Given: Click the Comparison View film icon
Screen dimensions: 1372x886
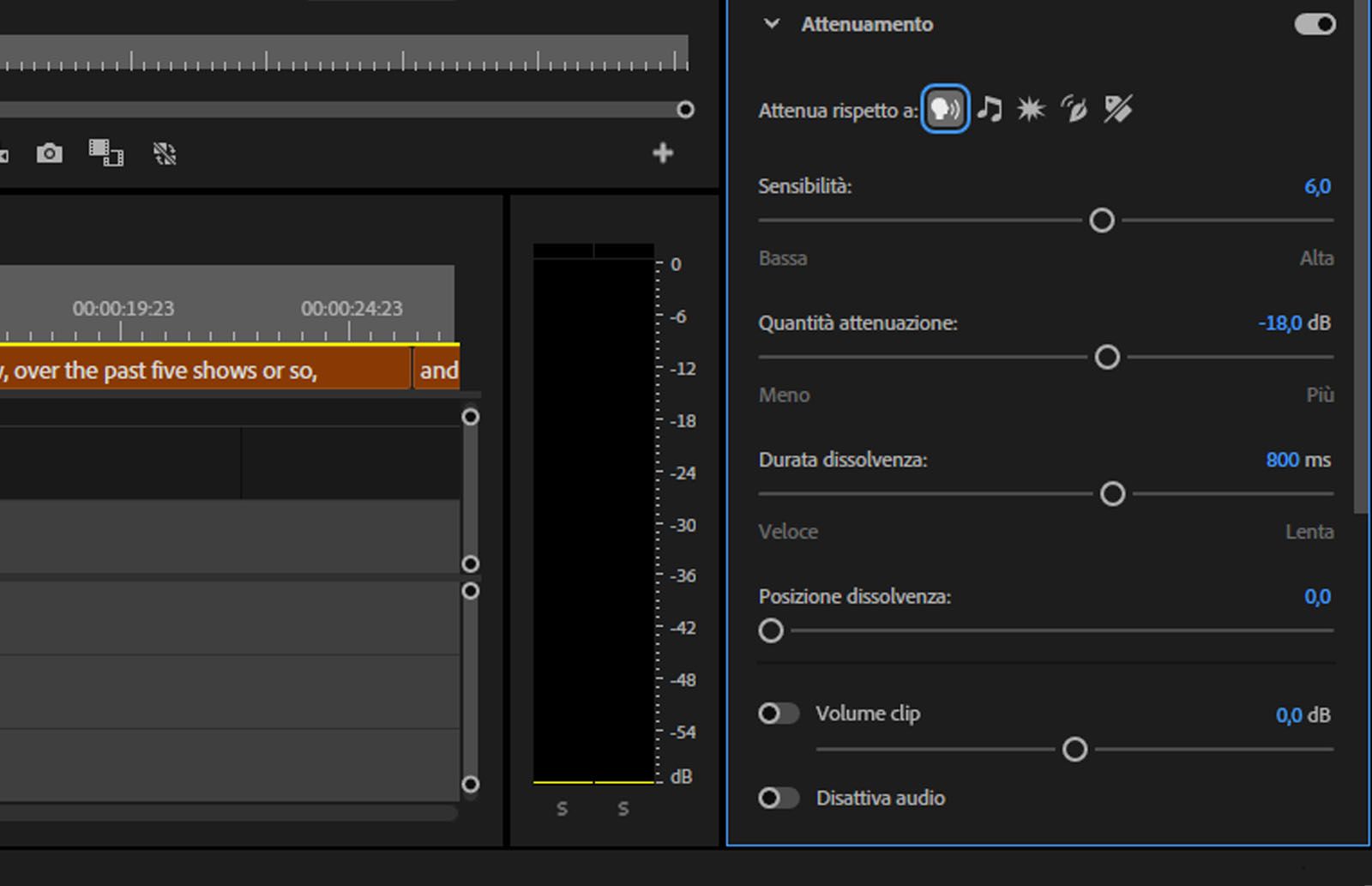Looking at the screenshot, I should [105, 154].
